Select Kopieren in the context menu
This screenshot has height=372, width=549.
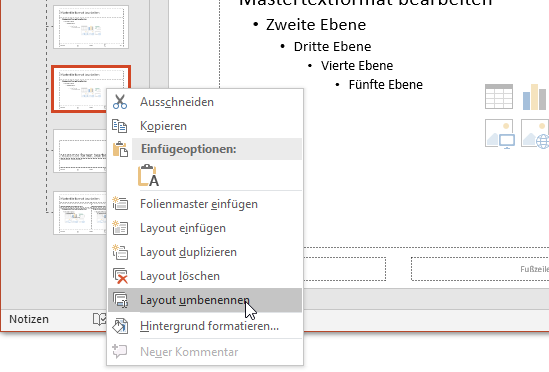(205, 126)
